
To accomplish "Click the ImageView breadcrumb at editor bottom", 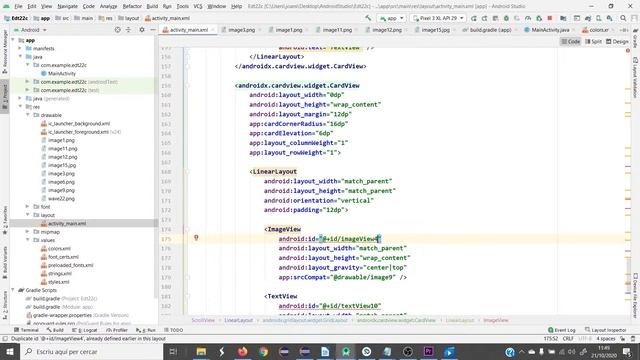I will pos(496,320).
